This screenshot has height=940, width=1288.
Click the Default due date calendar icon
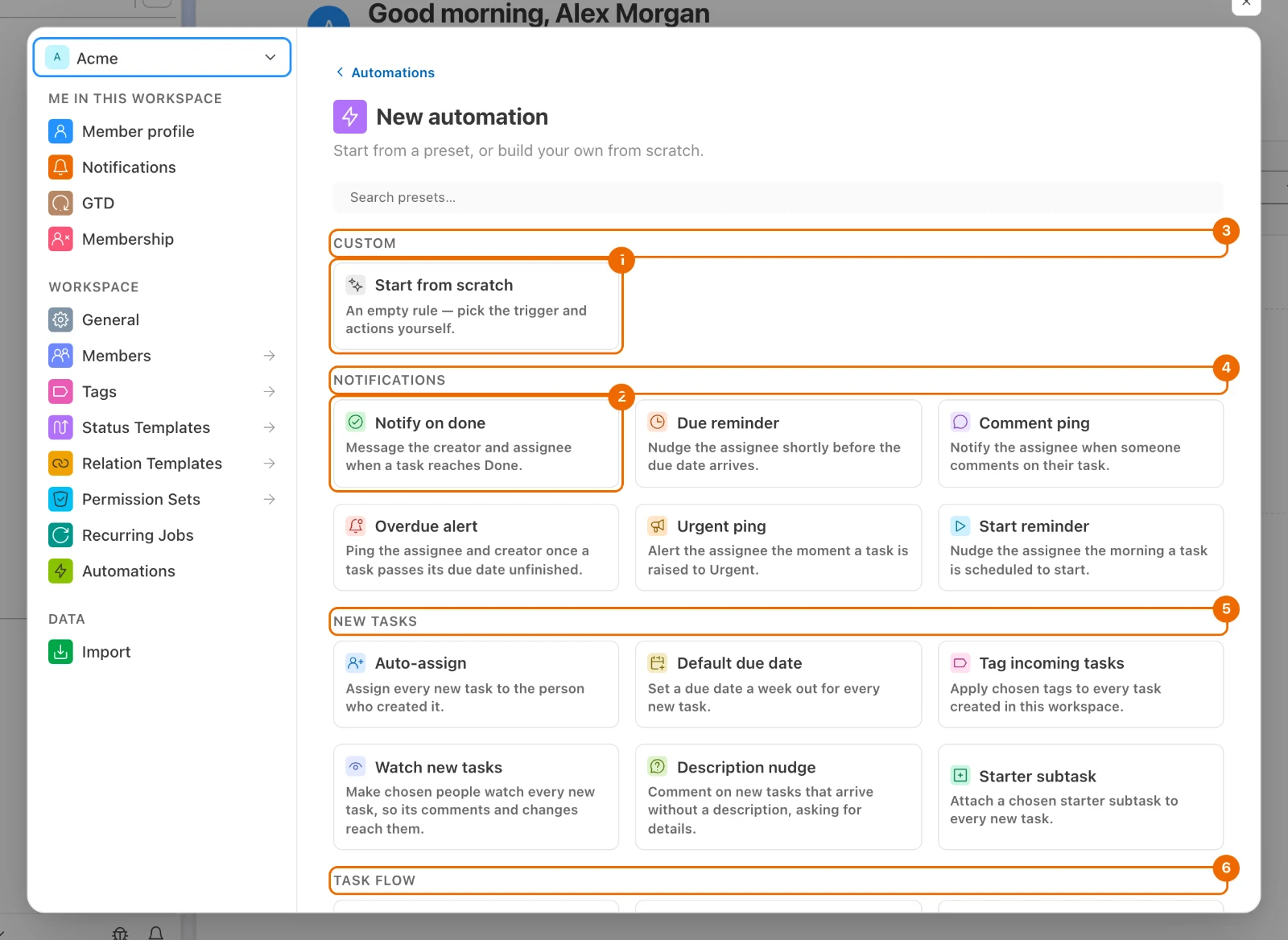coord(658,662)
